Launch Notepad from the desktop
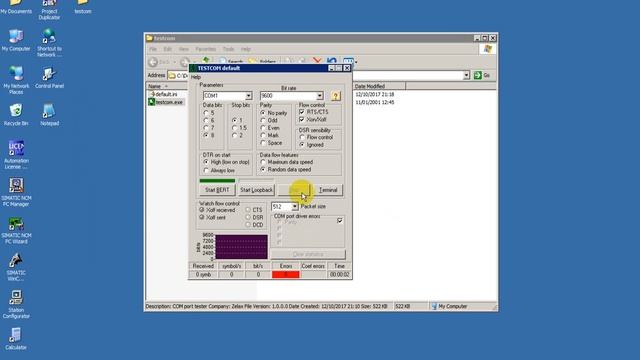 49,115
